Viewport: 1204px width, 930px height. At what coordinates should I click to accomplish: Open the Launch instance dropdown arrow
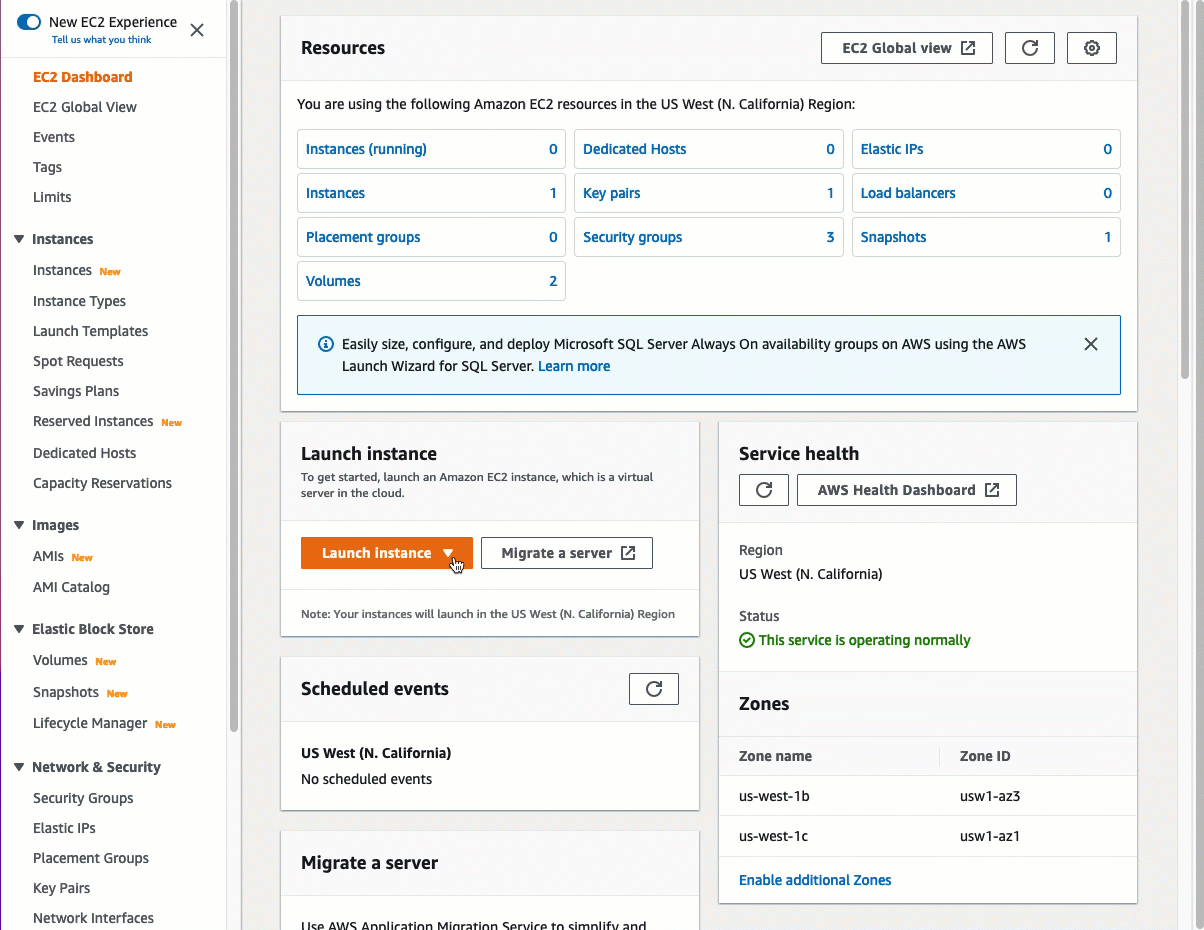(x=449, y=553)
